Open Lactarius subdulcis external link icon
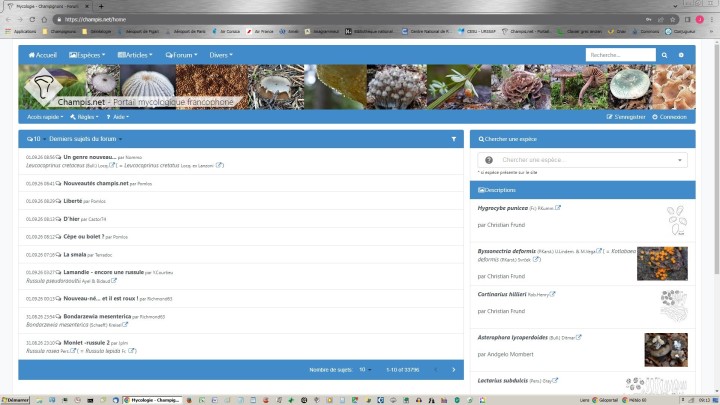The image size is (720, 405). [555, 381]
